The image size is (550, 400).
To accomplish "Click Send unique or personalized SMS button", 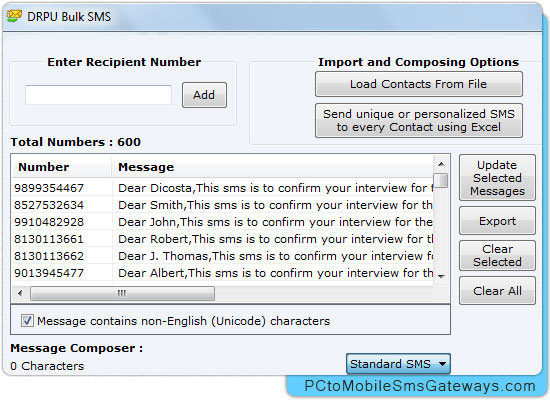I will 418,120.
